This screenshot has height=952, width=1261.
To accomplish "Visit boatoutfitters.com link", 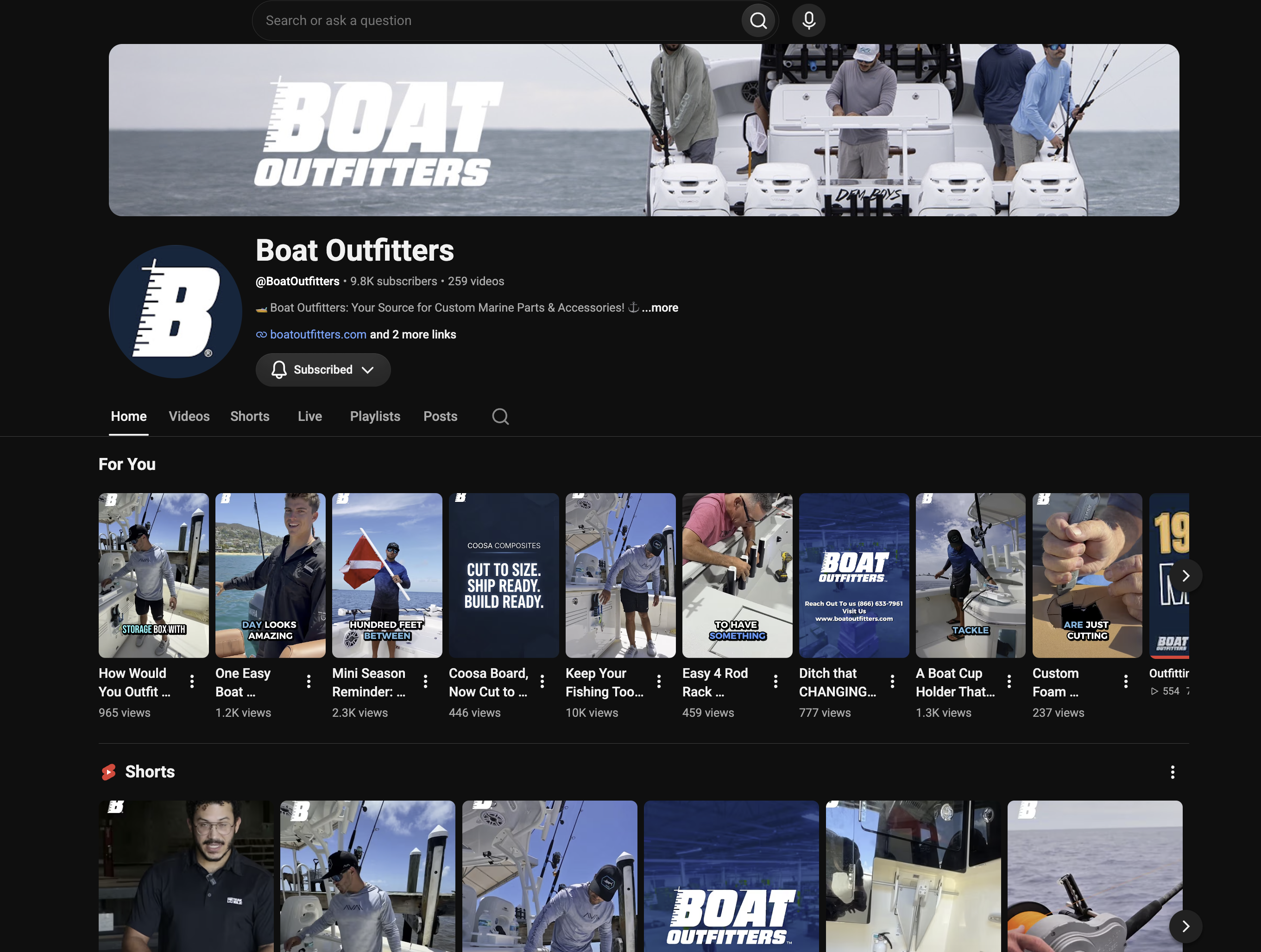I will [318, 334].
